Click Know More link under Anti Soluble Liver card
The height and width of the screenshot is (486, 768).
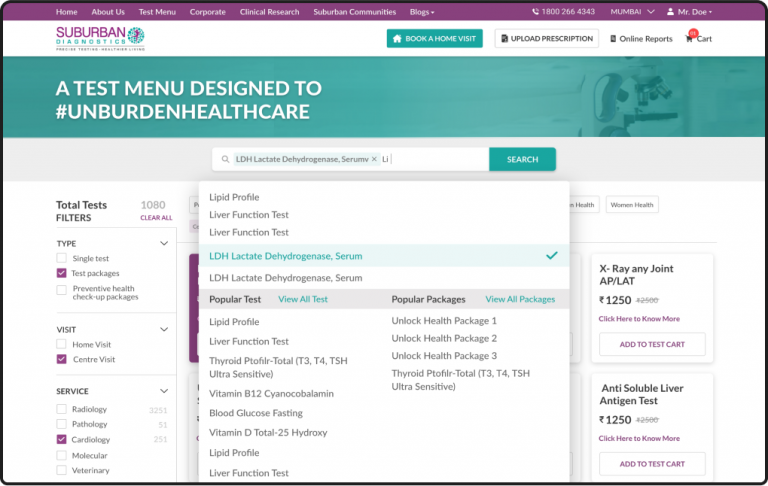point(639,438)
